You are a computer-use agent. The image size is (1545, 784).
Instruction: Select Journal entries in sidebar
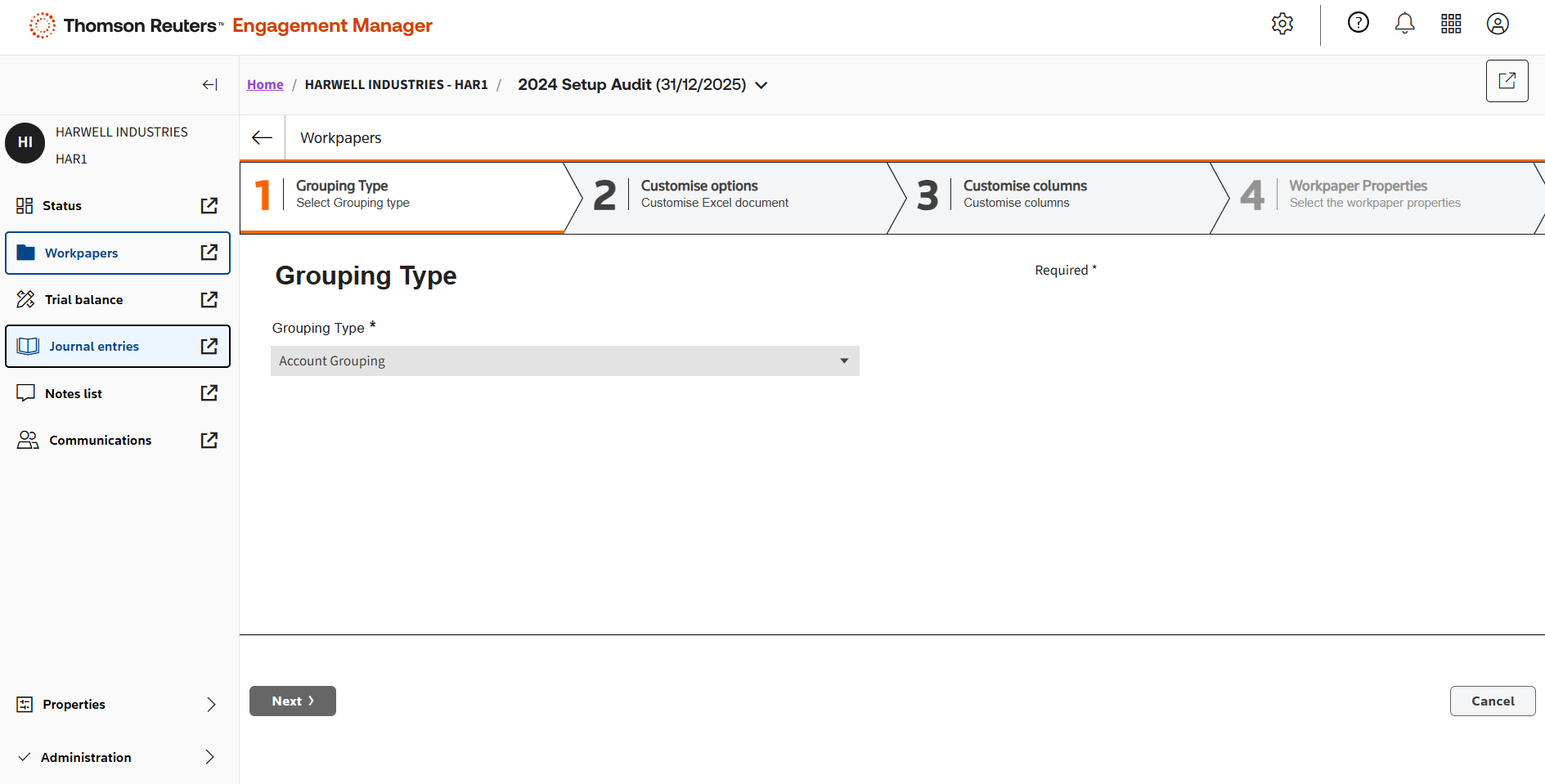pyautogui.click(x=94, y=347)
